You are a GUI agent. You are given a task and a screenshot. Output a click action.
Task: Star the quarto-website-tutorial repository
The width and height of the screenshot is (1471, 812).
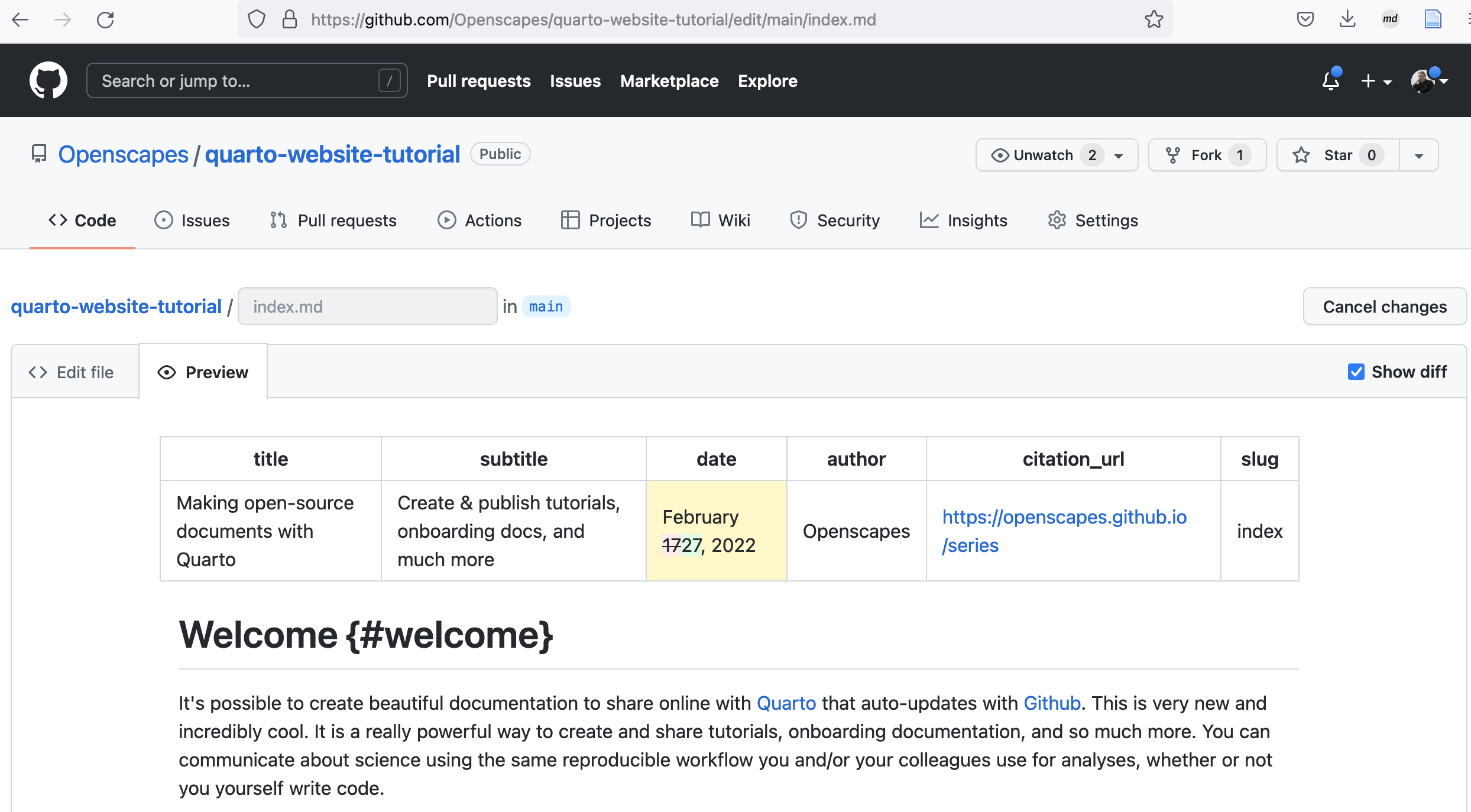pyautogui.click(x=1337, y=155)
